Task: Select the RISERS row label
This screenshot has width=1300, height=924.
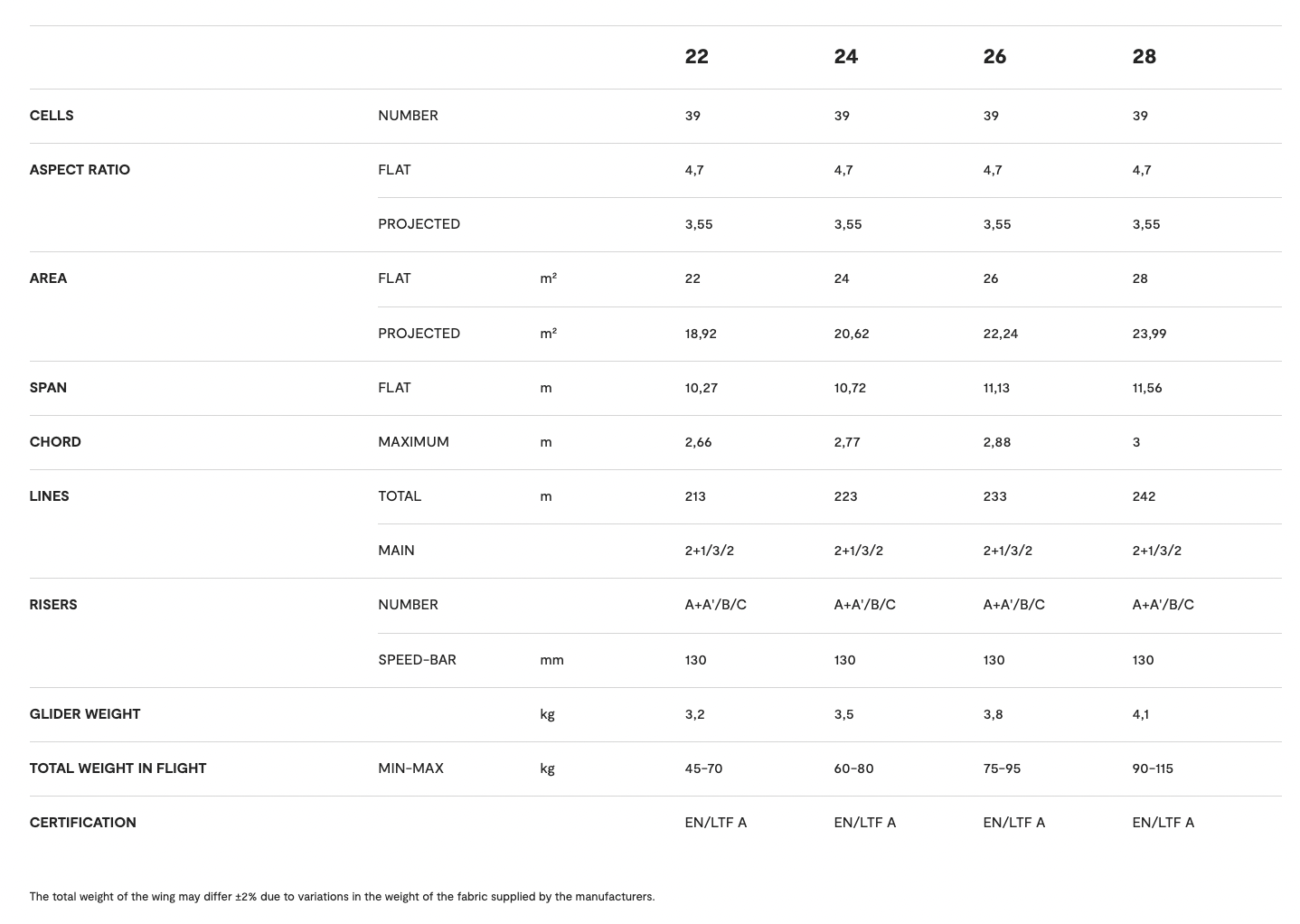Action: [53, 605]
